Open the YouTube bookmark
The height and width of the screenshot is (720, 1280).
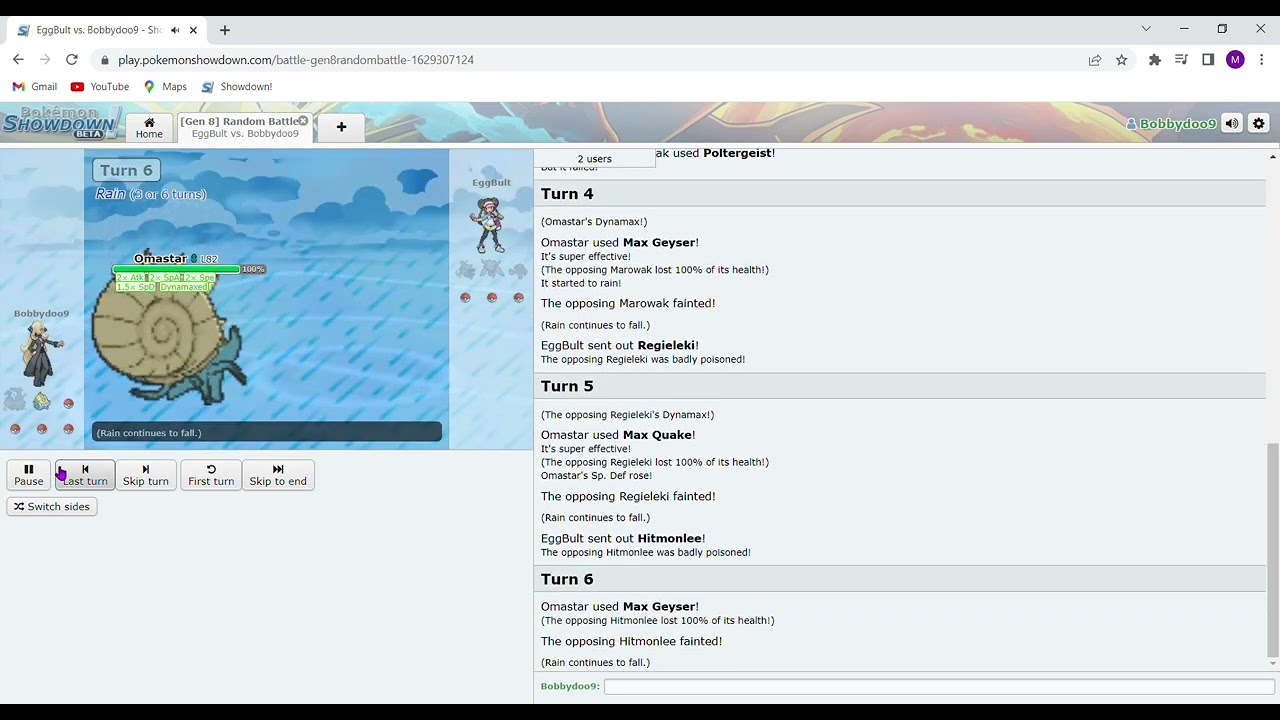[x=100, y=87]
